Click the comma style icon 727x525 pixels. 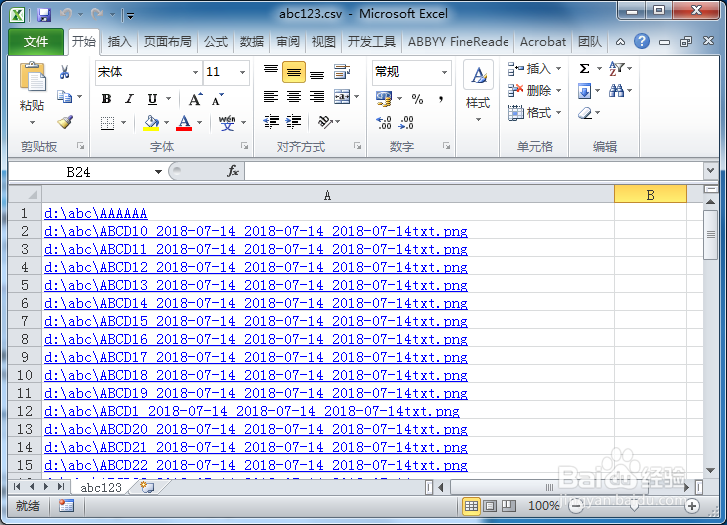440,99
